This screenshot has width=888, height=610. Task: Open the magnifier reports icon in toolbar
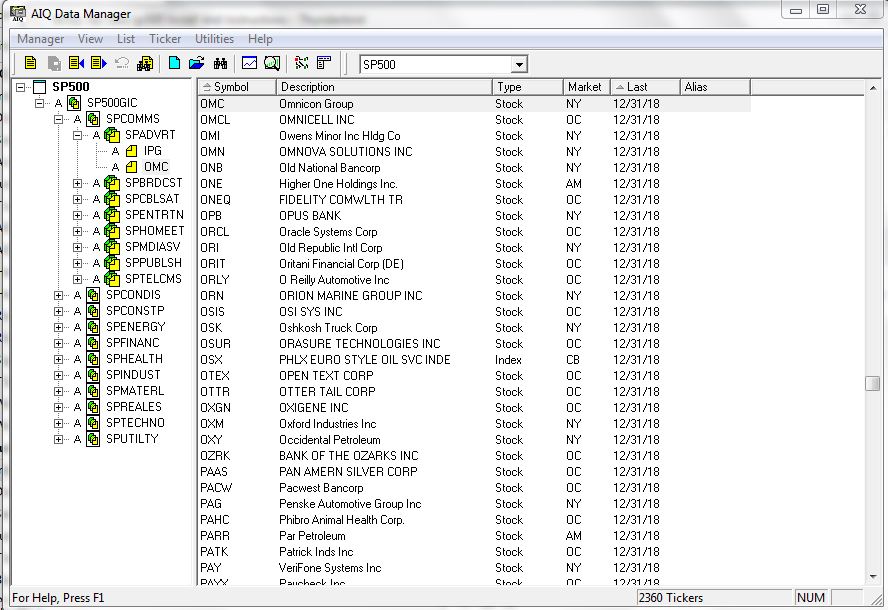pos(272,63)
